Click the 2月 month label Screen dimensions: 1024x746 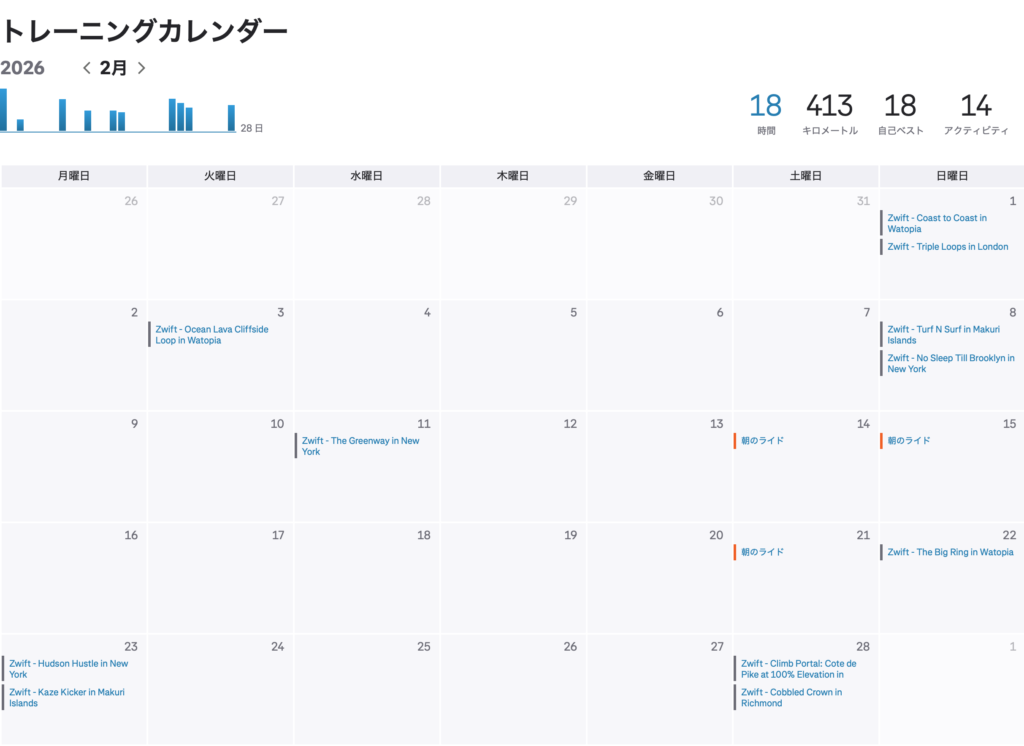coord(114,68)
